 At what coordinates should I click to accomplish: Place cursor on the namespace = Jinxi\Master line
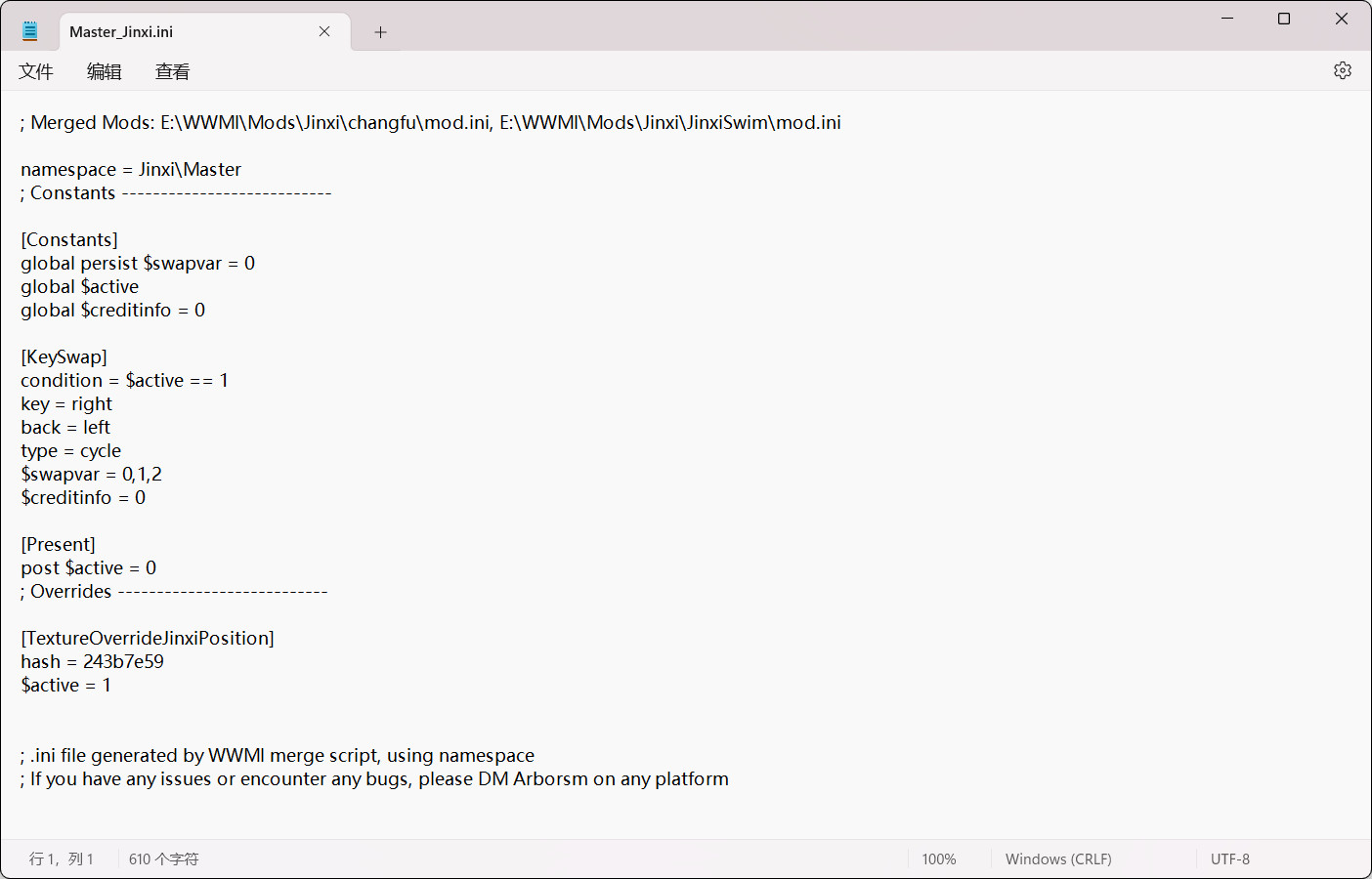[x=131, y=169]
